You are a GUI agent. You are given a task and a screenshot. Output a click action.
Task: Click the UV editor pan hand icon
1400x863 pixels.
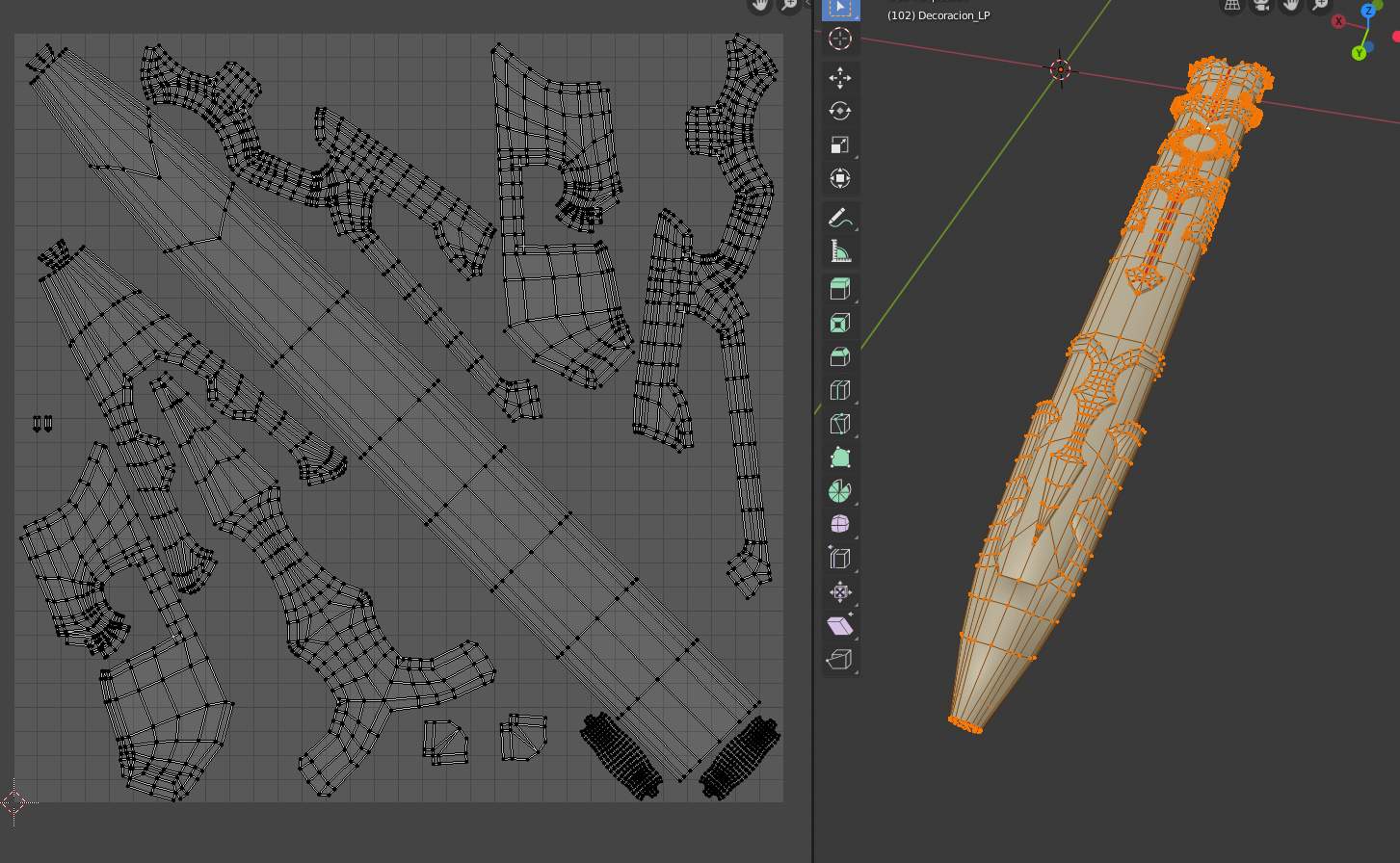click(x=760, y=4)
